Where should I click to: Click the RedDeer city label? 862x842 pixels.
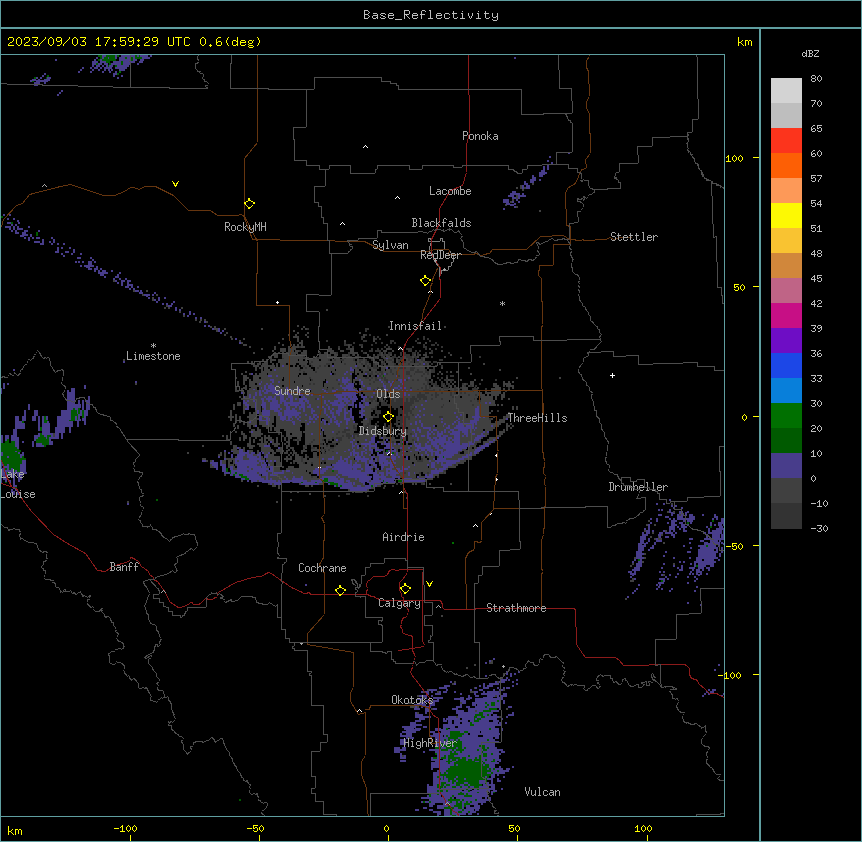pos(440,255)
